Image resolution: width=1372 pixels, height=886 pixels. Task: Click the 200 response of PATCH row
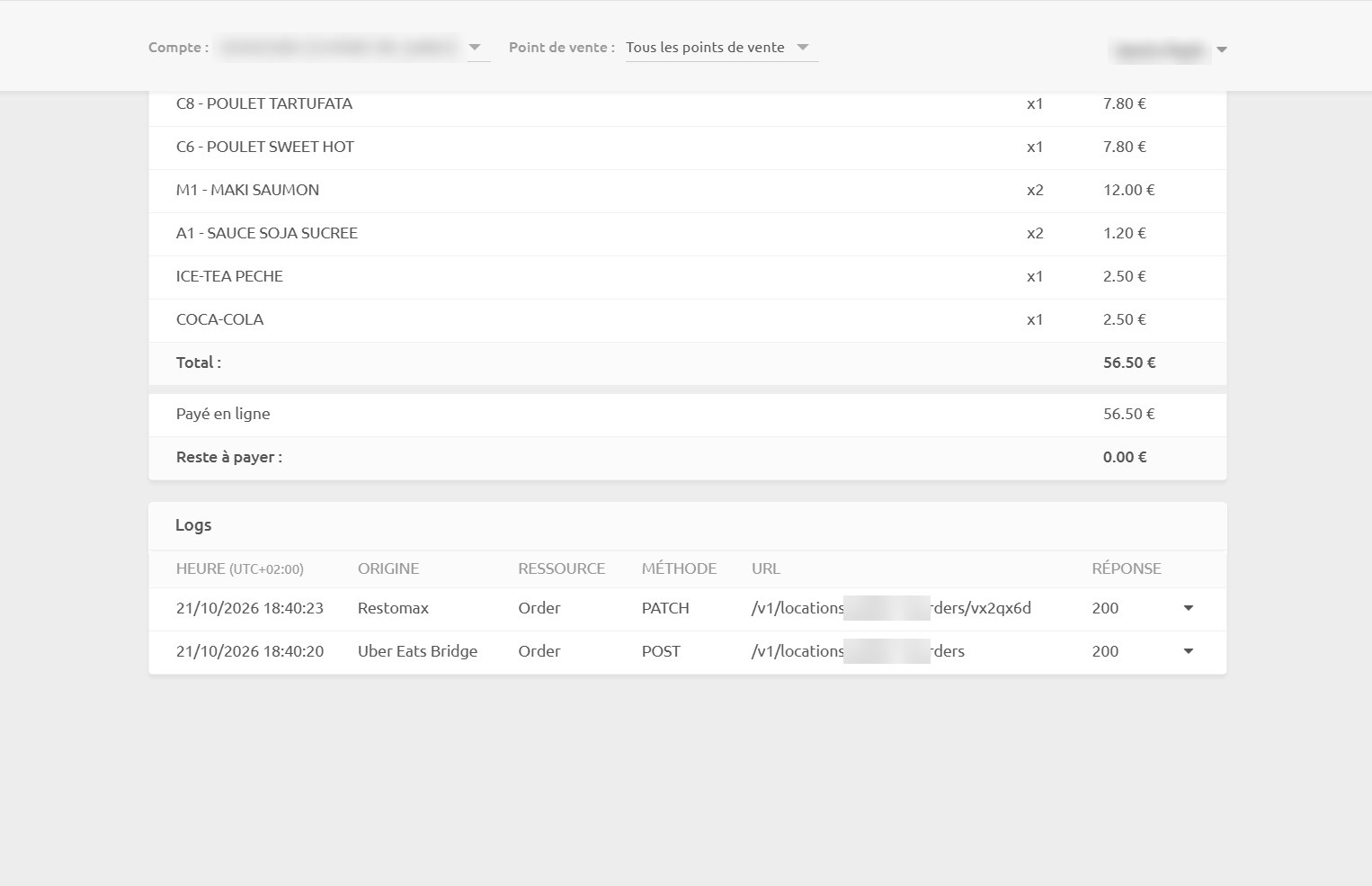pos(1105,608)
